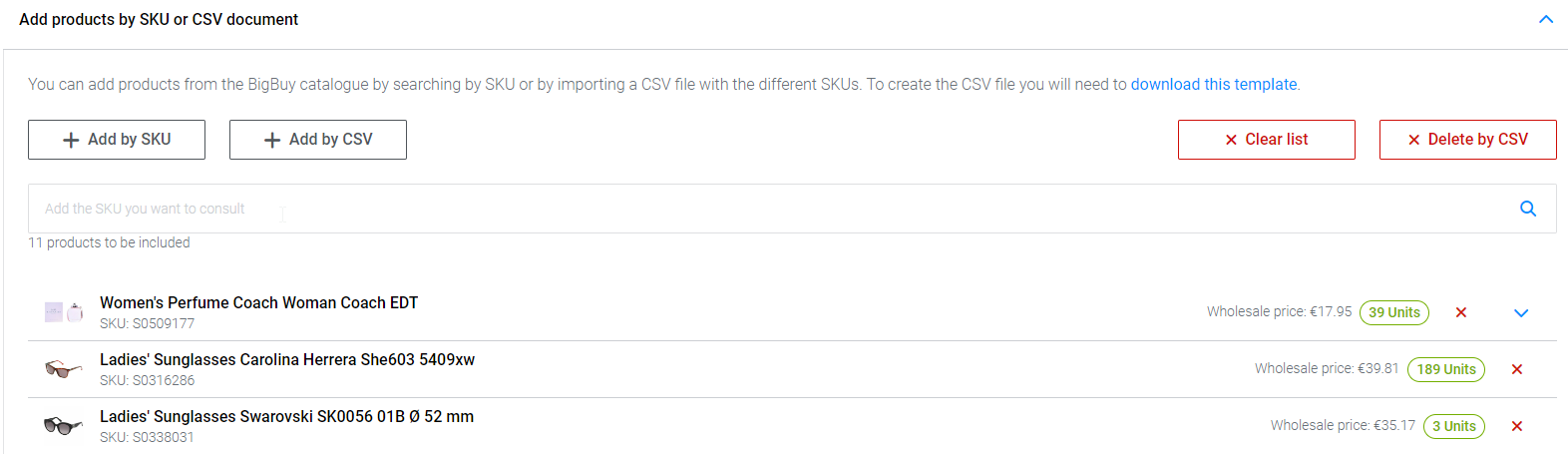Remove the Carolina Herrera sunglasses item

click(1516, 369)
